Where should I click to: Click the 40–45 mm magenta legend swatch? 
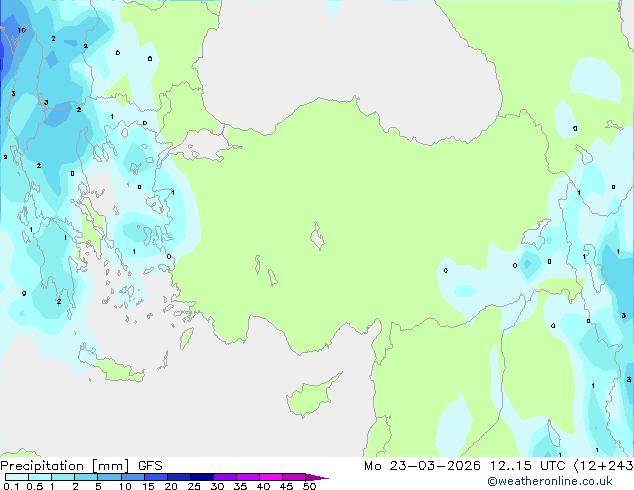(x=271, y=477)
